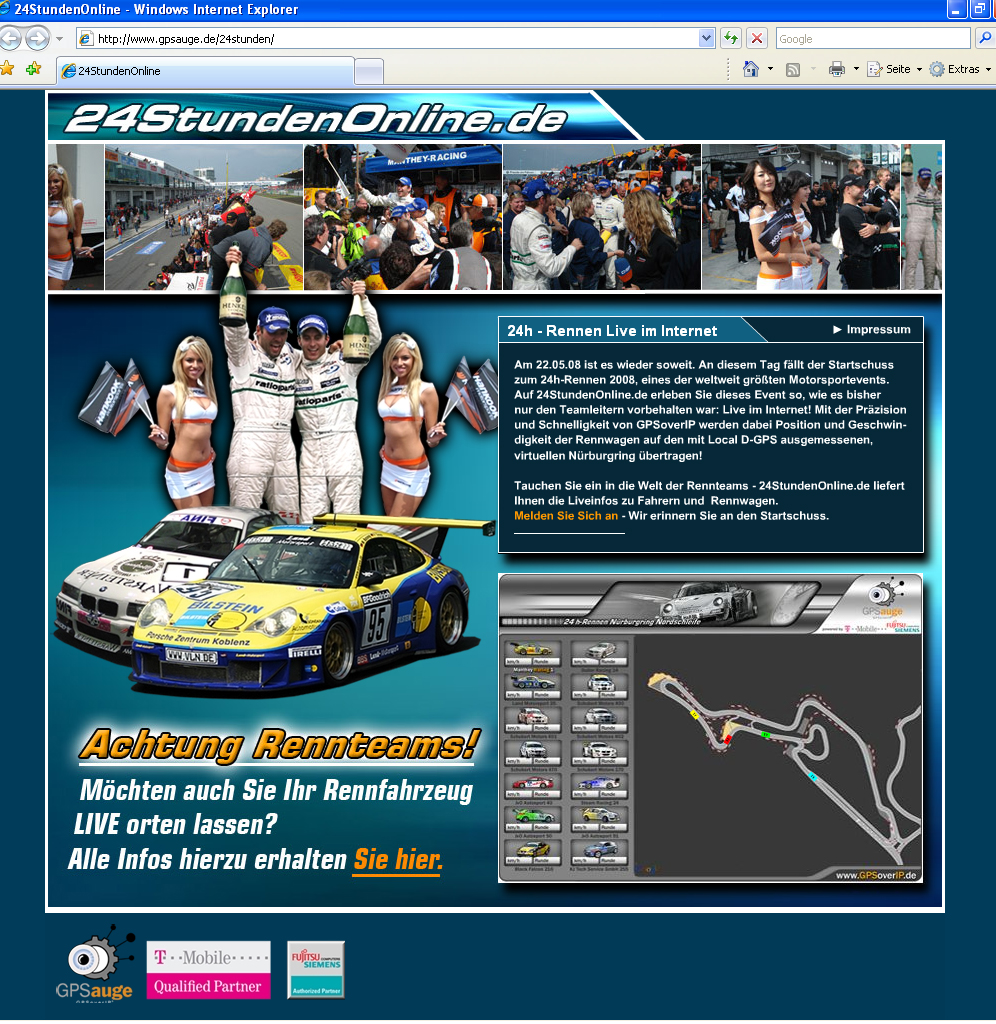Expand the Print options dropdown arrow

(x=856, y=69)
